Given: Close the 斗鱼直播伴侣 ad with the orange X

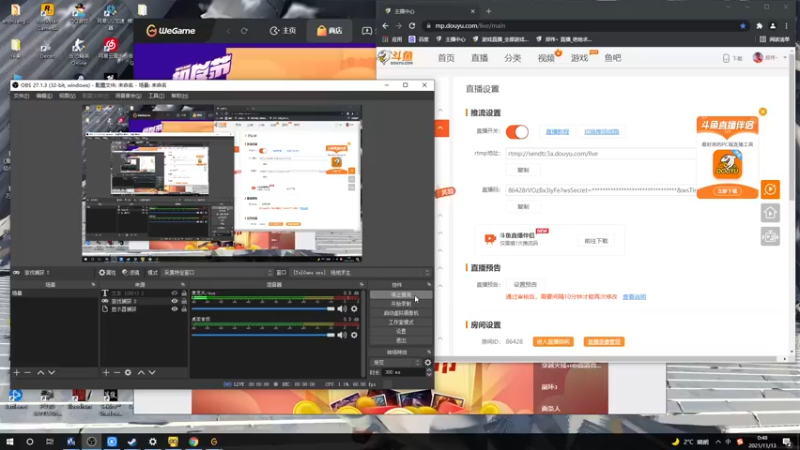Looking at the screenshot, I should pos(763,112).
